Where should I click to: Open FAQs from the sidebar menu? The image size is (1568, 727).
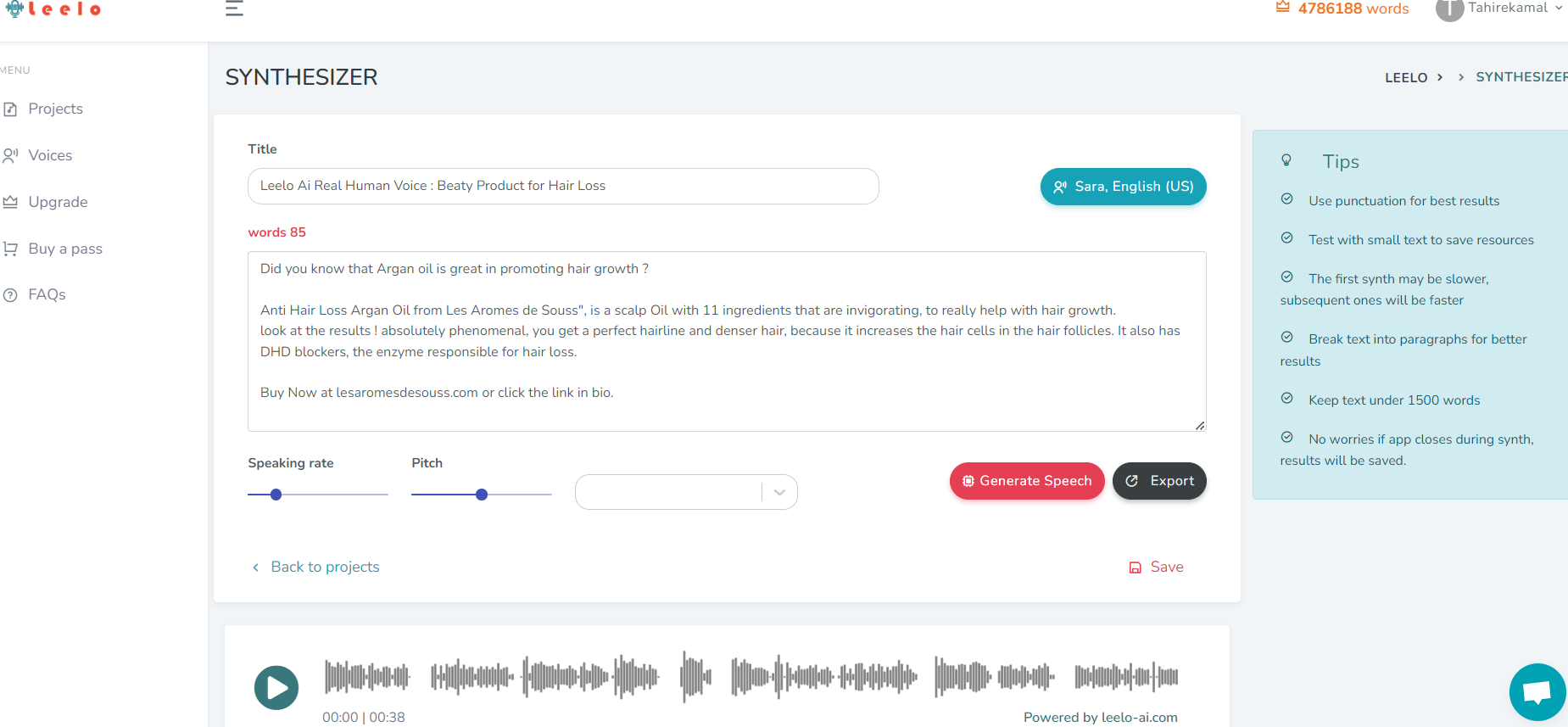point(47,294)
